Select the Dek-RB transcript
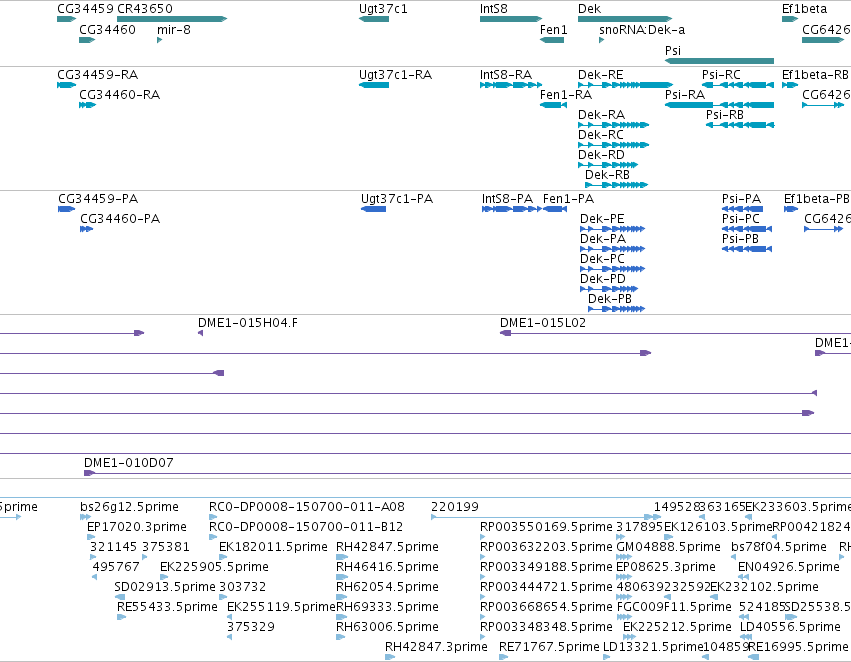Viewport: 851px width, 662px height. tap(617, 185)
